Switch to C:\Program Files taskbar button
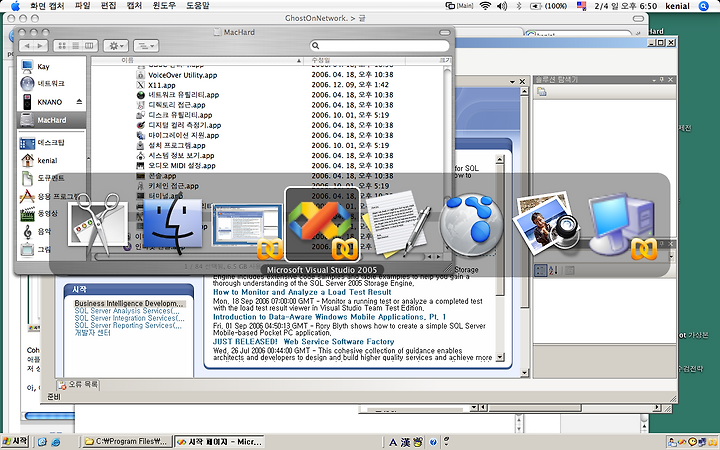This screenshot has width=720, height=450. (x=127, y=442)
